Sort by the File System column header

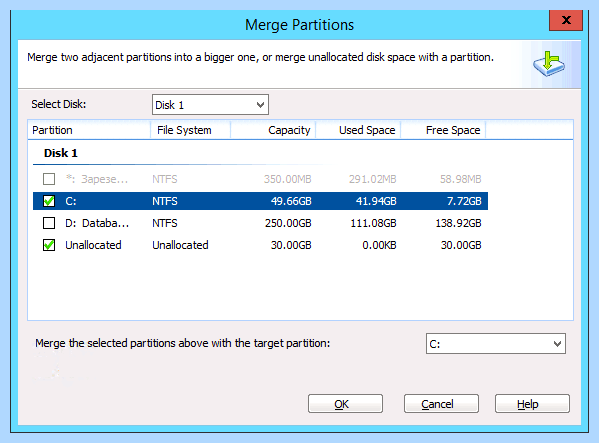click(x=190, y=130)
